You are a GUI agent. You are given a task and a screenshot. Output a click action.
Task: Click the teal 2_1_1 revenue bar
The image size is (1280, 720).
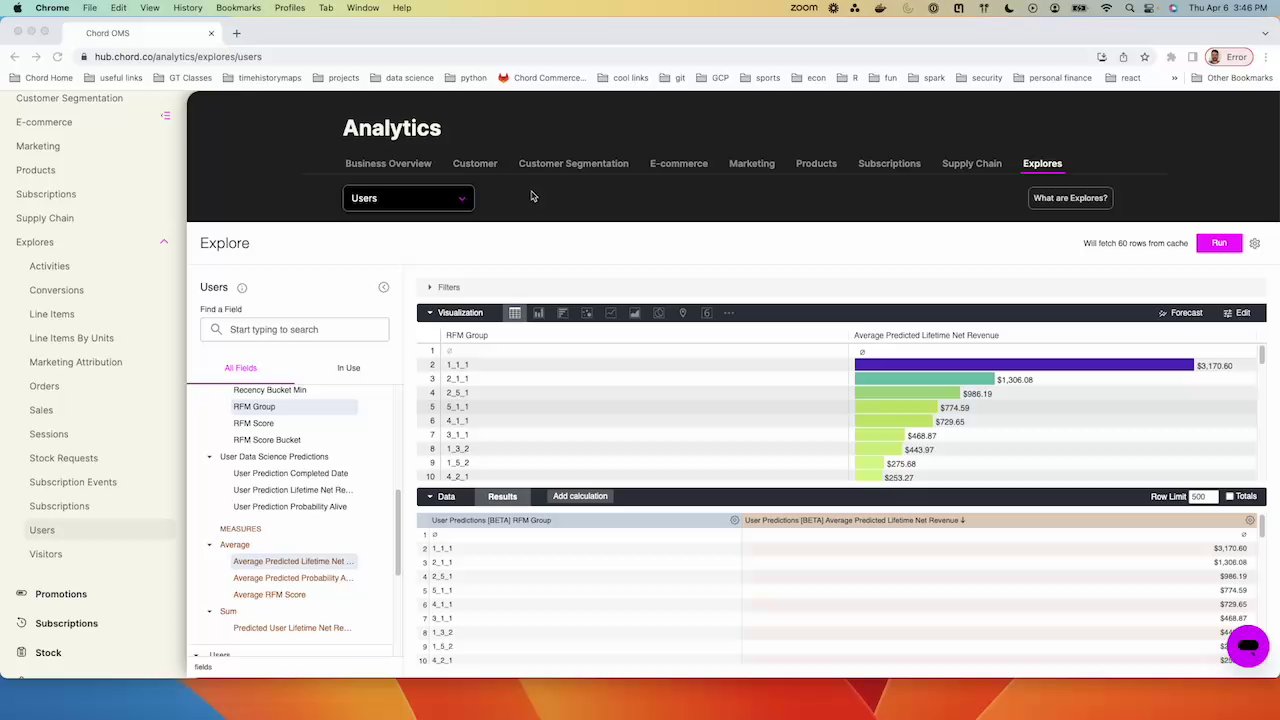(924, 379)
